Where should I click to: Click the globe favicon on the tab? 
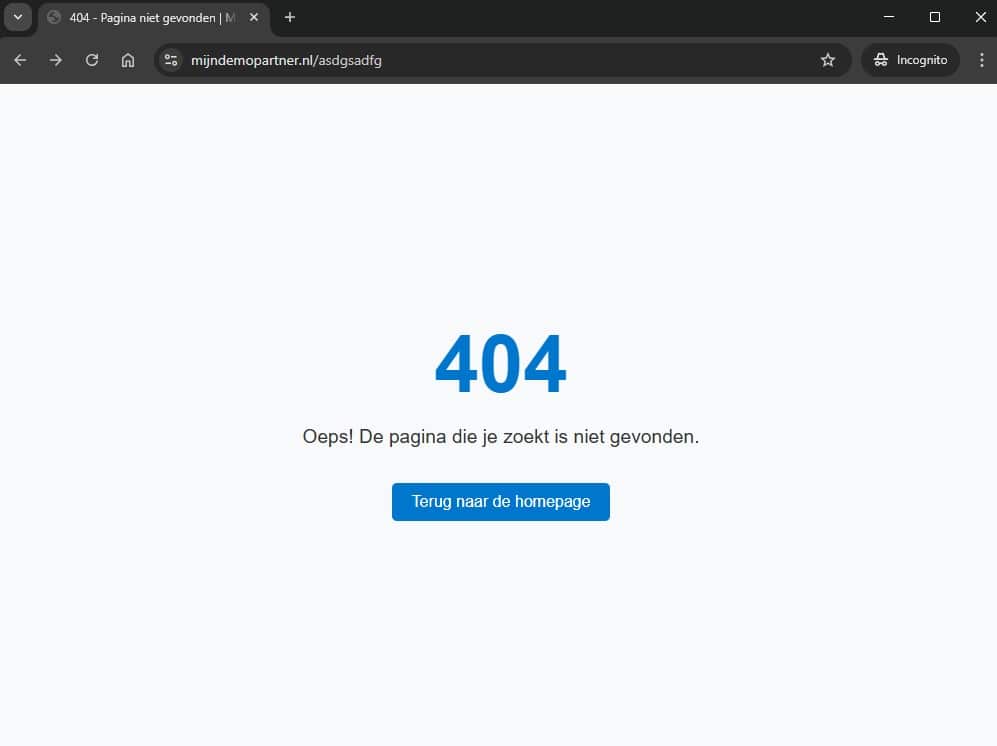point(54,18)
